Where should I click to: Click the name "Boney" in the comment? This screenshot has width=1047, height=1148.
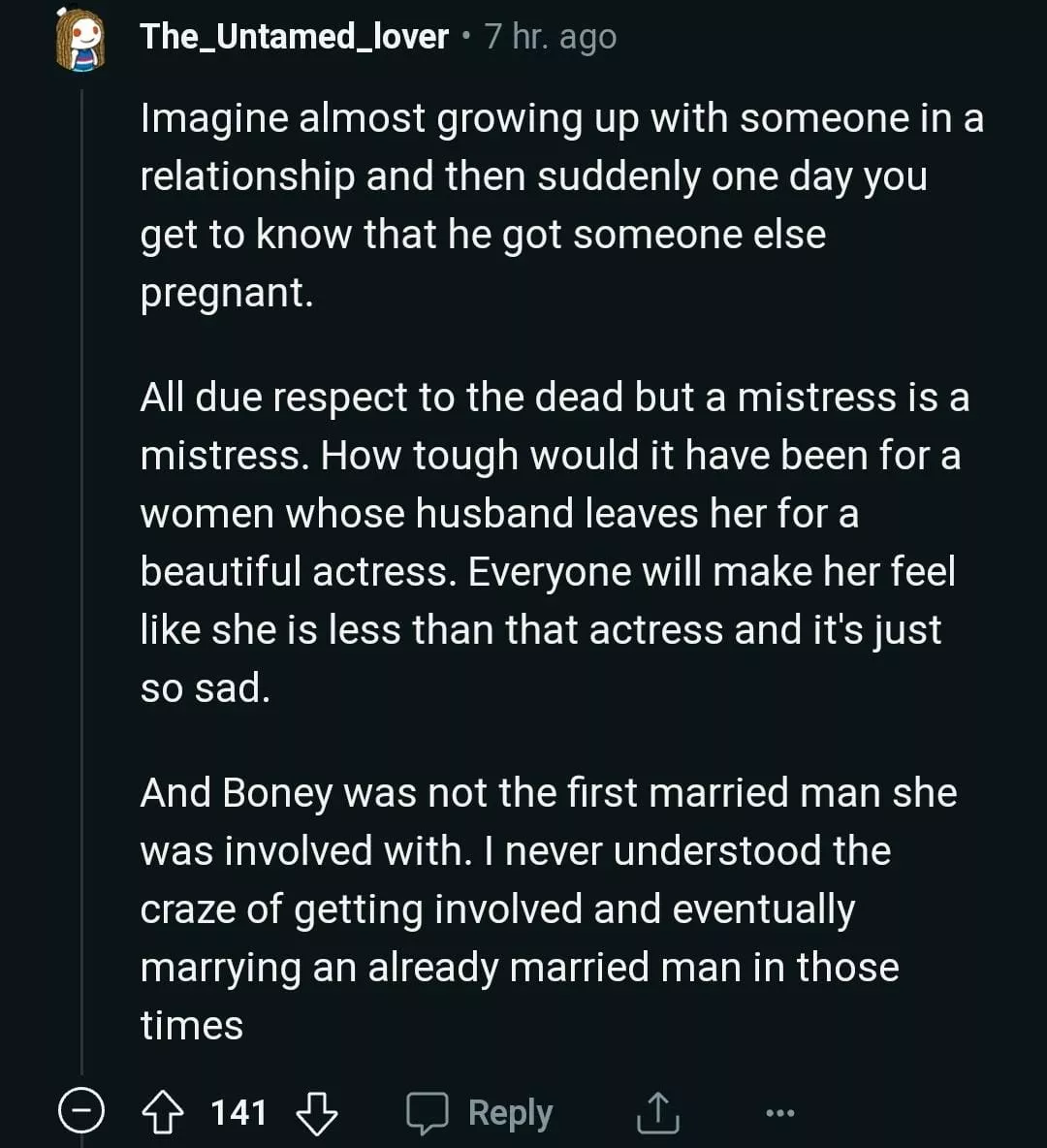pyautogui.click(x=278, y=793)
